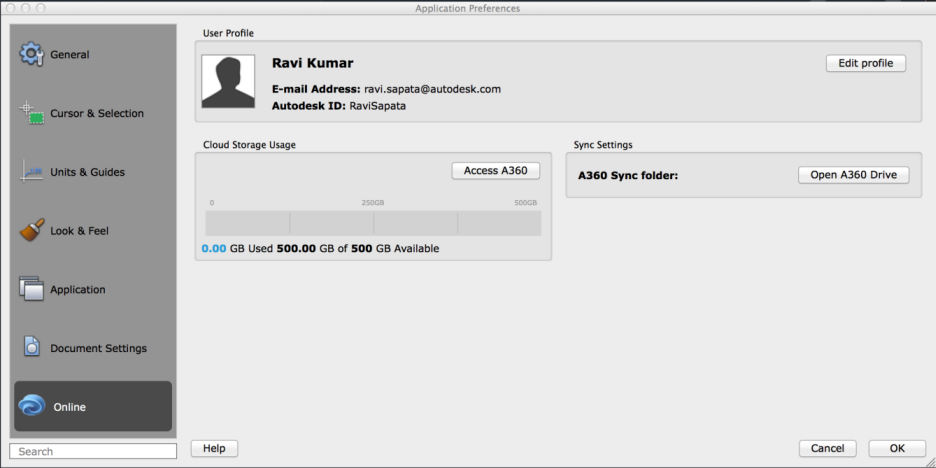Click the Autodesk ID value RaviSapata
Image resolution: width=936 pixels, height=468 pixels.
click(x=377, y=106)
